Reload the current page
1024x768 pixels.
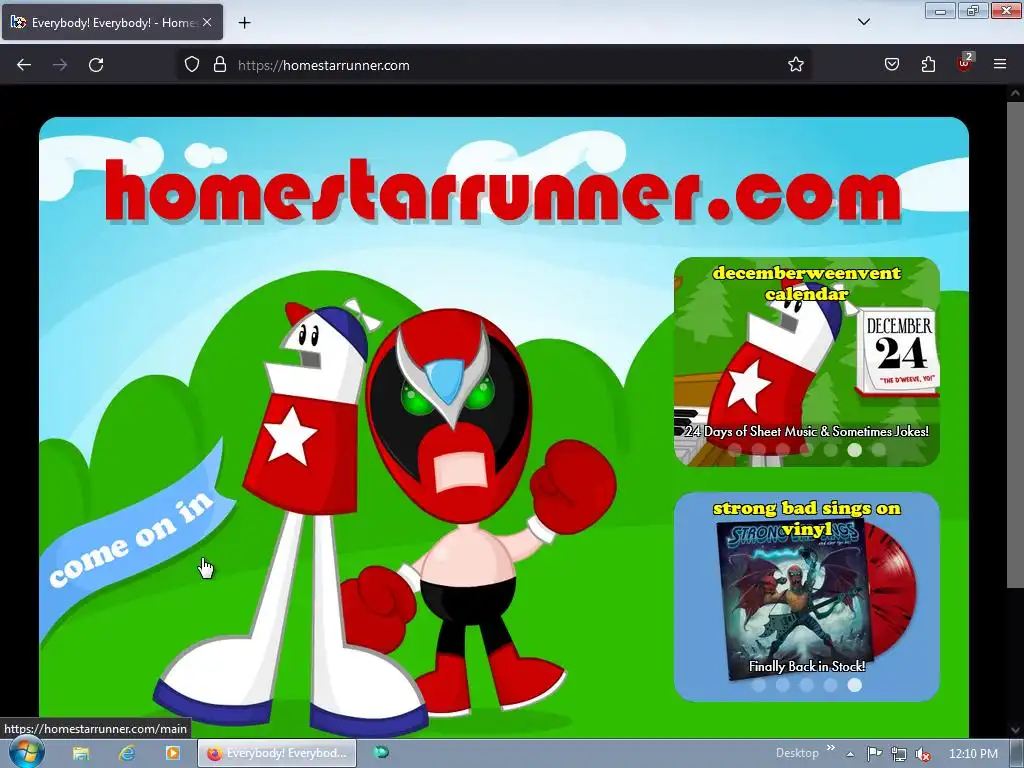96,65
